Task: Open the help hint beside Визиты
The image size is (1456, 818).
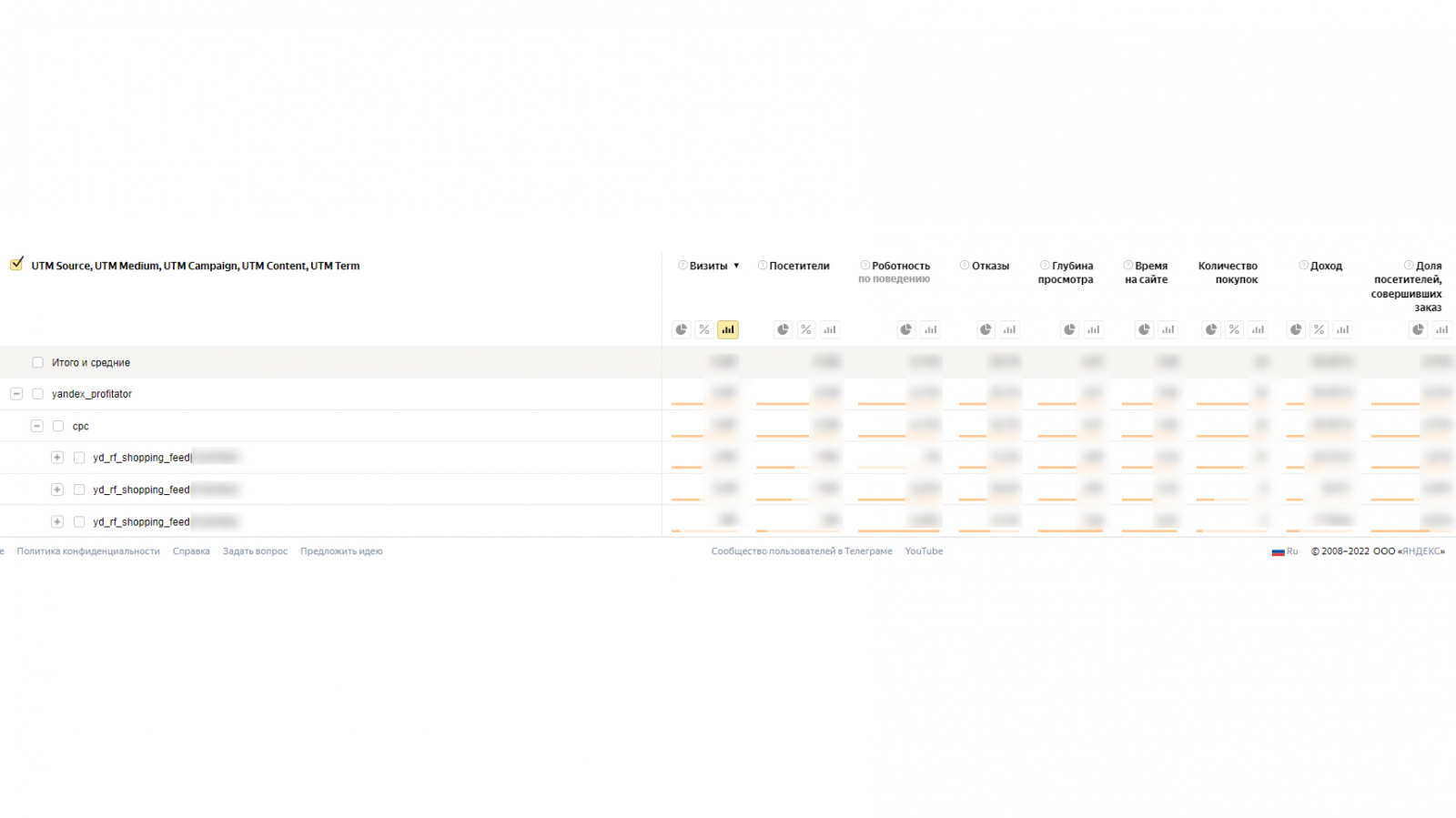Action: (x=682, y=266)
